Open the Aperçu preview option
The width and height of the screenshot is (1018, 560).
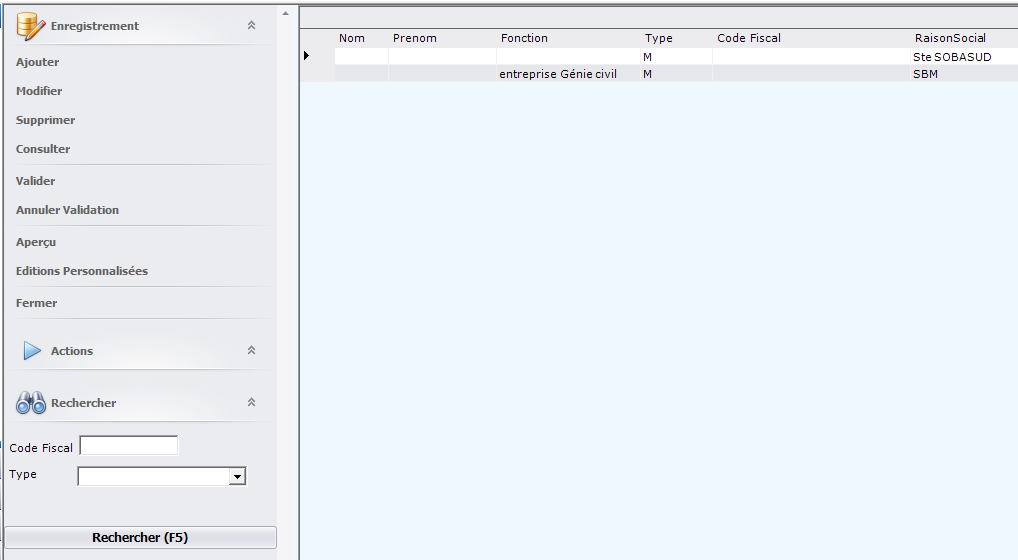point(36,242)
